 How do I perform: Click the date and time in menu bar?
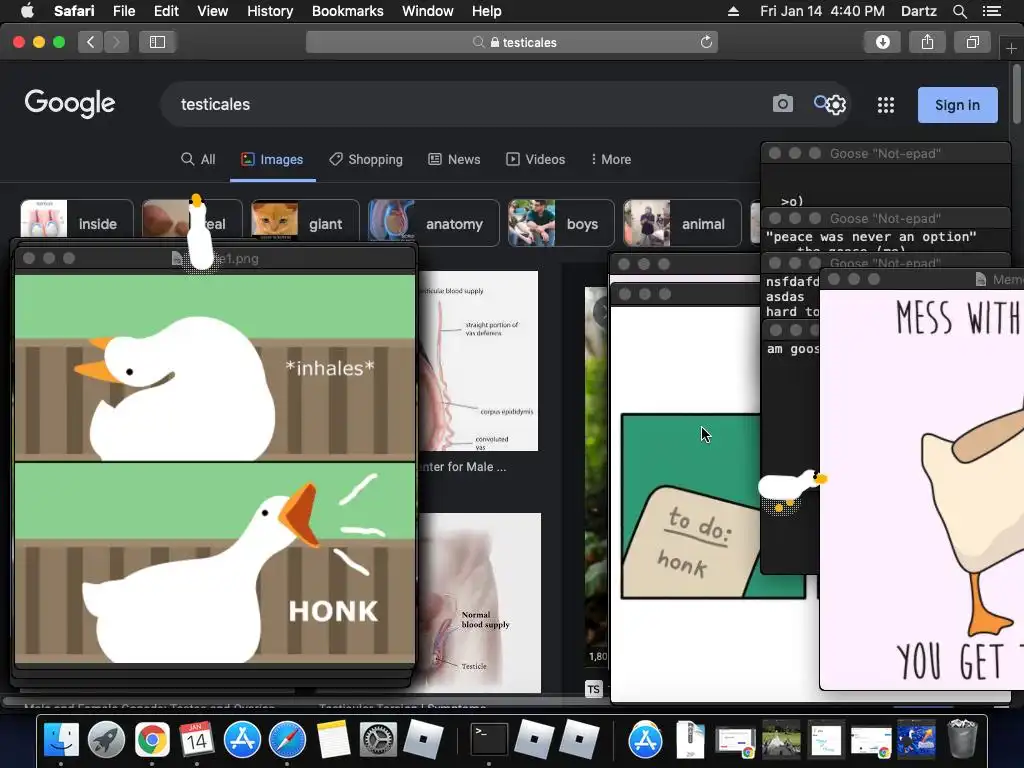click(822, 11)
